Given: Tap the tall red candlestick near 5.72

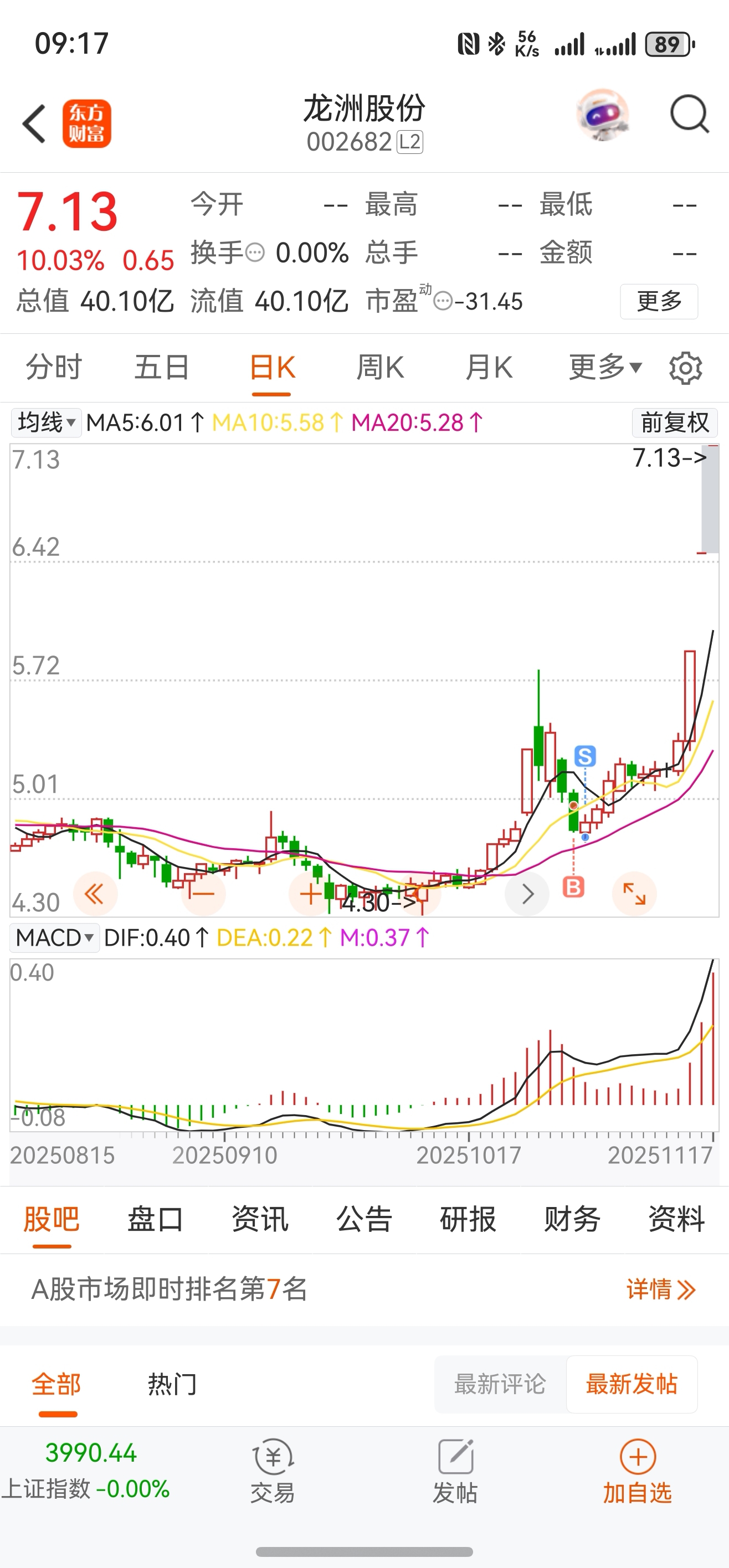Looking at the screenshot, I should pyautogui.click(x=690, y=697).
